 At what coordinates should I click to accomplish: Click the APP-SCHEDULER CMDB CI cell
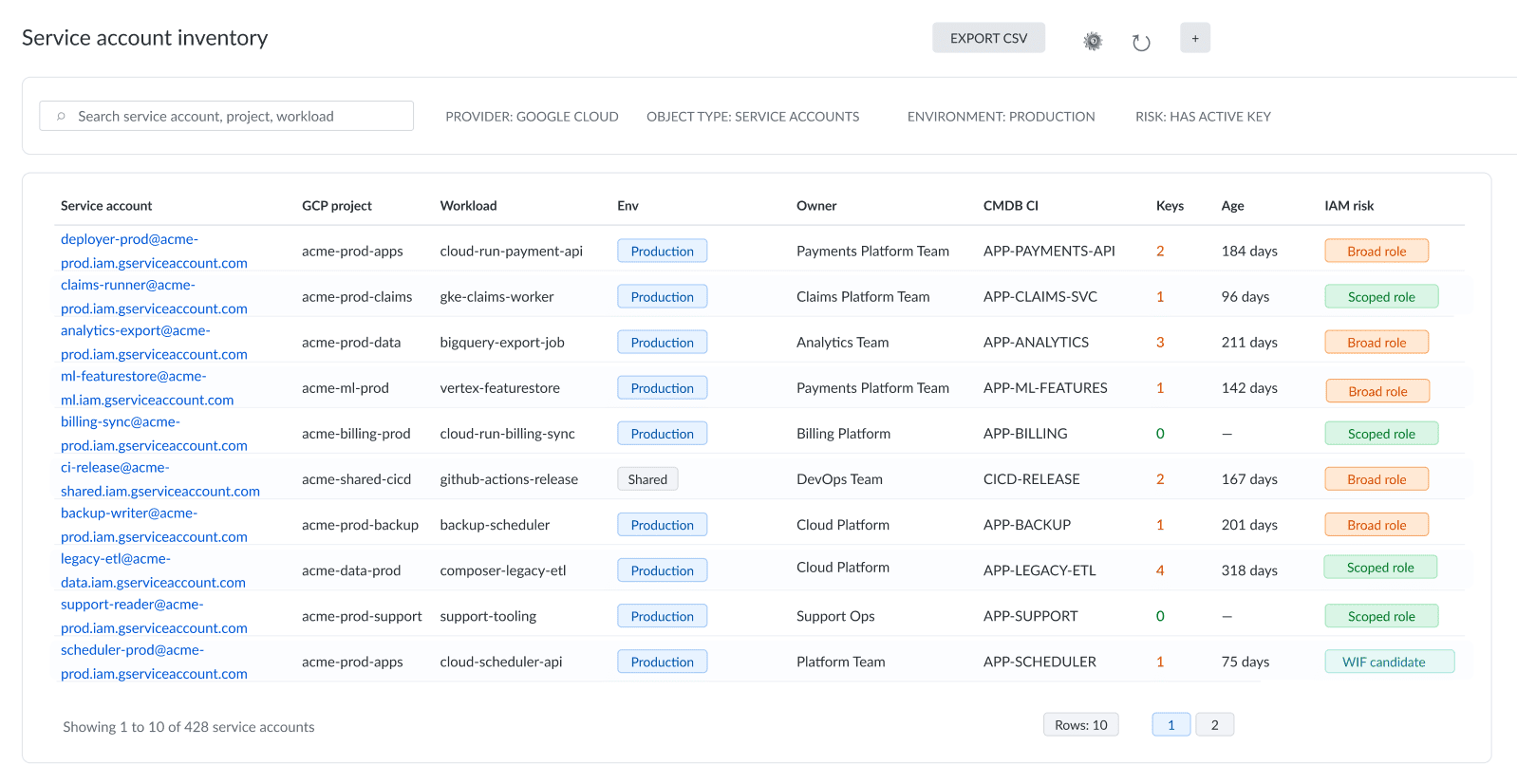tap(1039, 662)
